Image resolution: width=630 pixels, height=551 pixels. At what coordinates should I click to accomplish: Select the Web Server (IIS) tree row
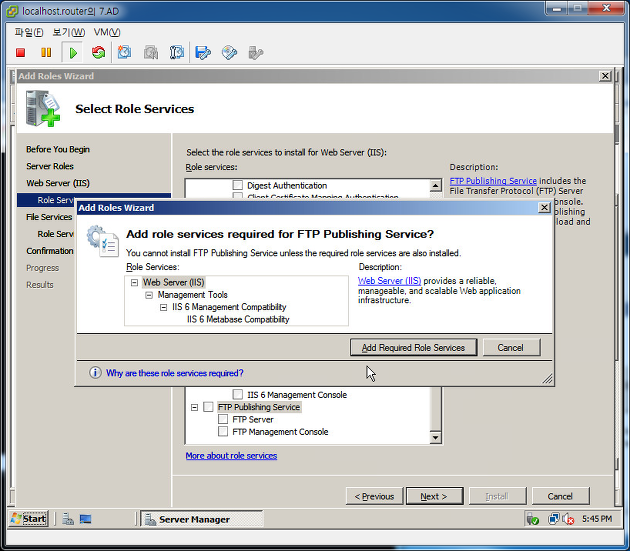174,283
